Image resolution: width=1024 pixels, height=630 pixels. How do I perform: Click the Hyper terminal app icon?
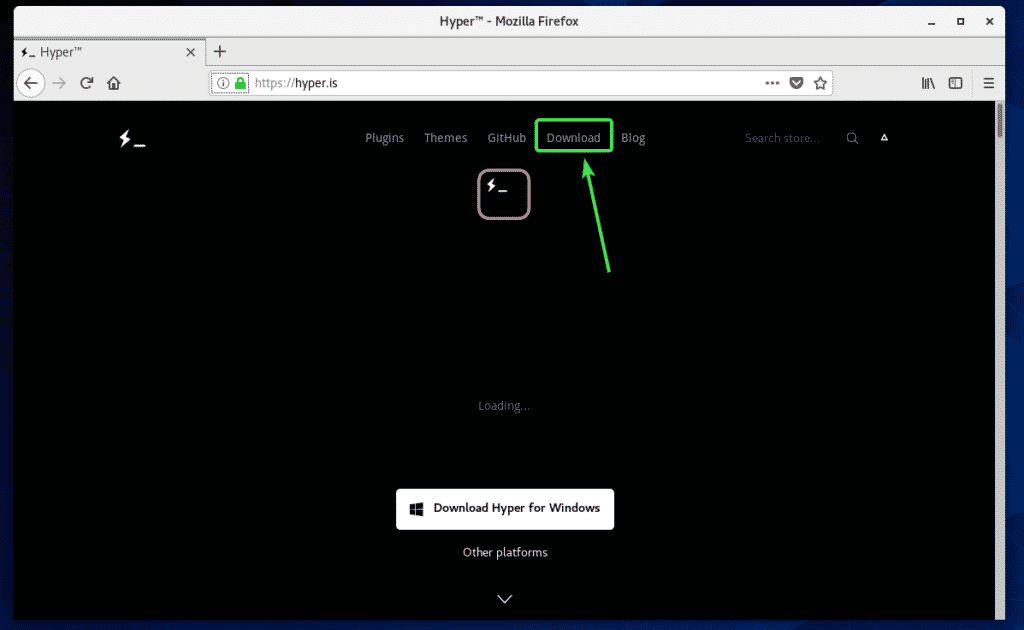[504, 194]
